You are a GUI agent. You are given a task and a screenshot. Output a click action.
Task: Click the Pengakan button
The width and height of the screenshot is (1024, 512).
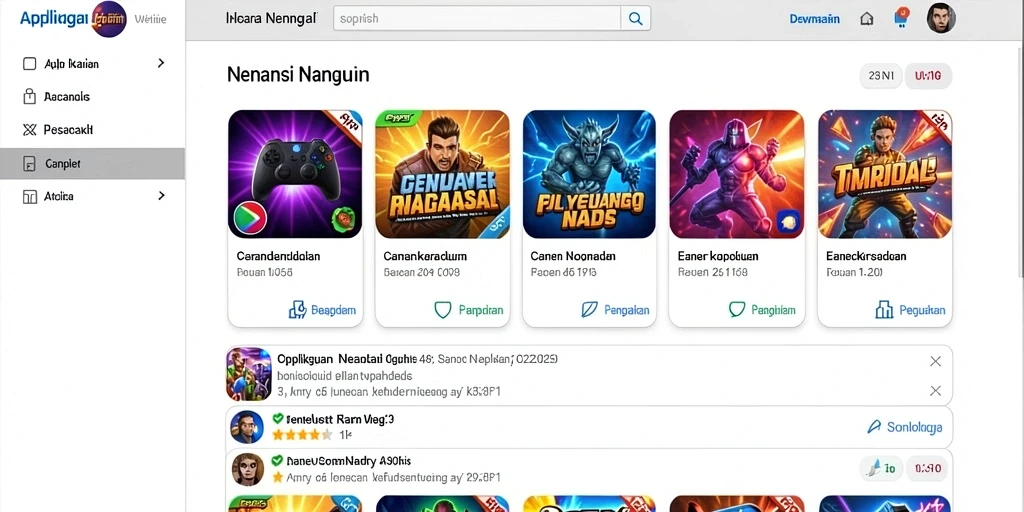click(615, 310)
